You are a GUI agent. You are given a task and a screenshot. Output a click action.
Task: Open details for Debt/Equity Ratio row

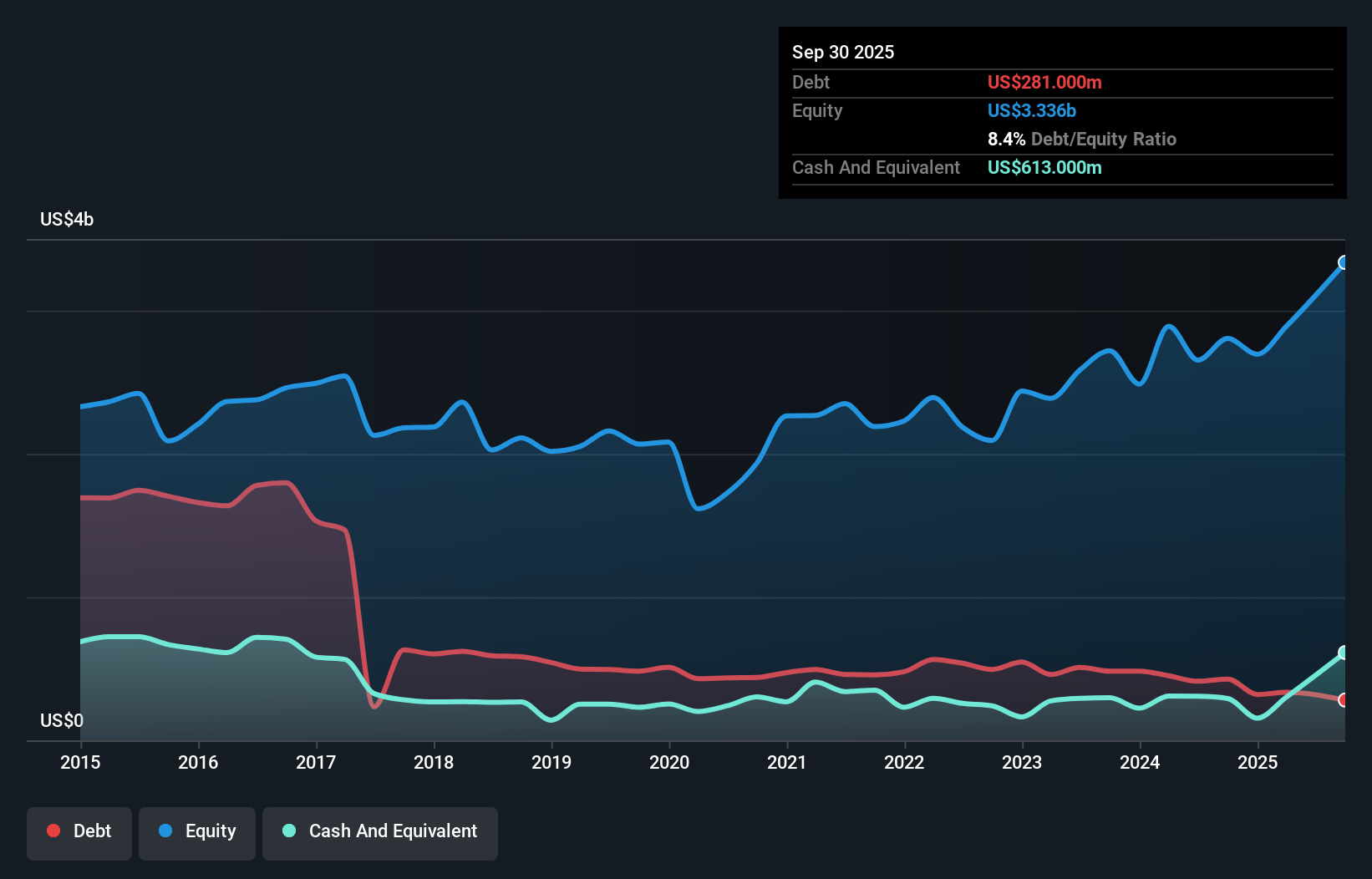pyautogui.click(x=1082, y=139)
